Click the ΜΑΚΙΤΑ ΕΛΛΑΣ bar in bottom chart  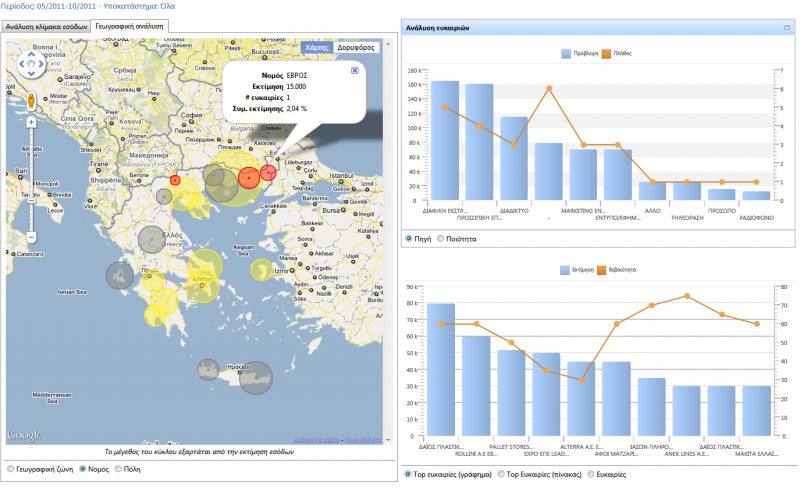[x=756, y=411]
